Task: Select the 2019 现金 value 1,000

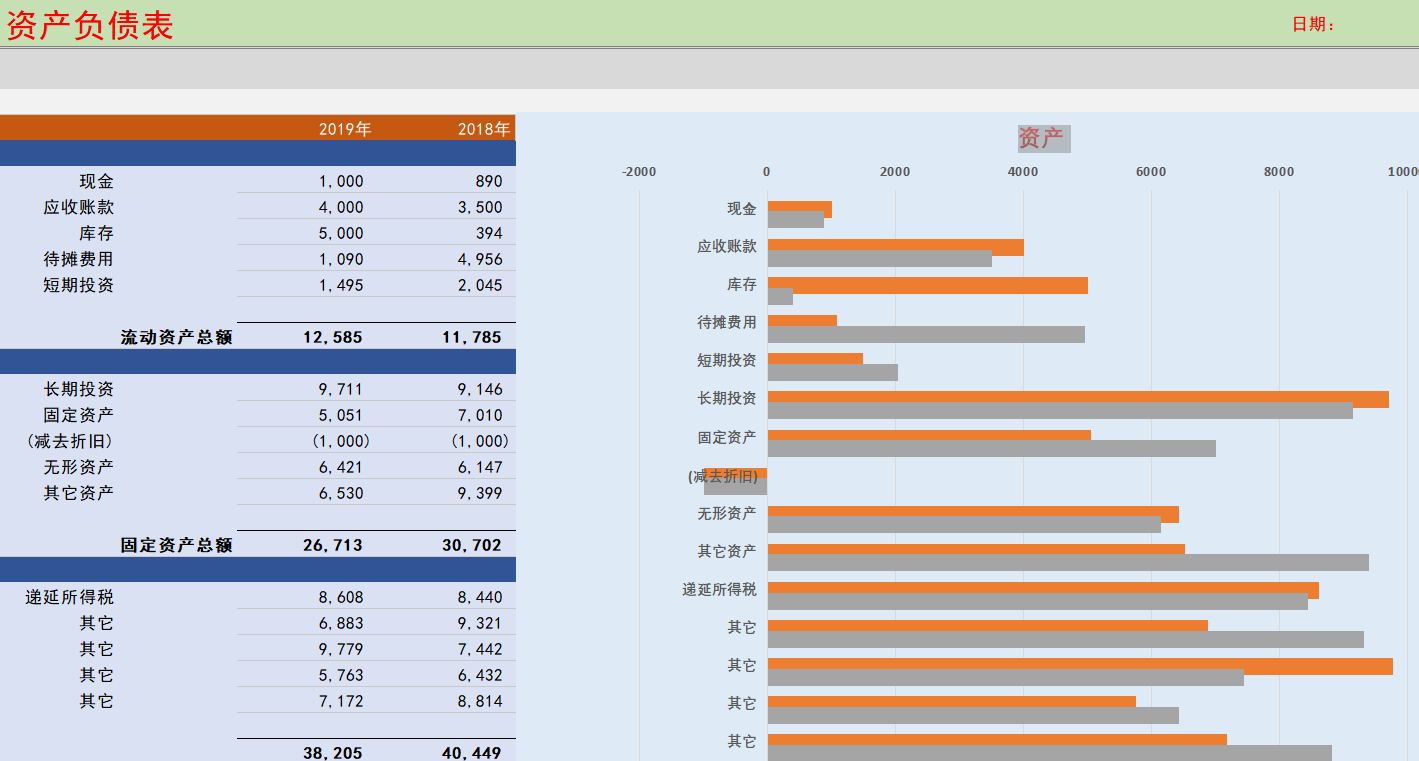Action: (341, 181)
